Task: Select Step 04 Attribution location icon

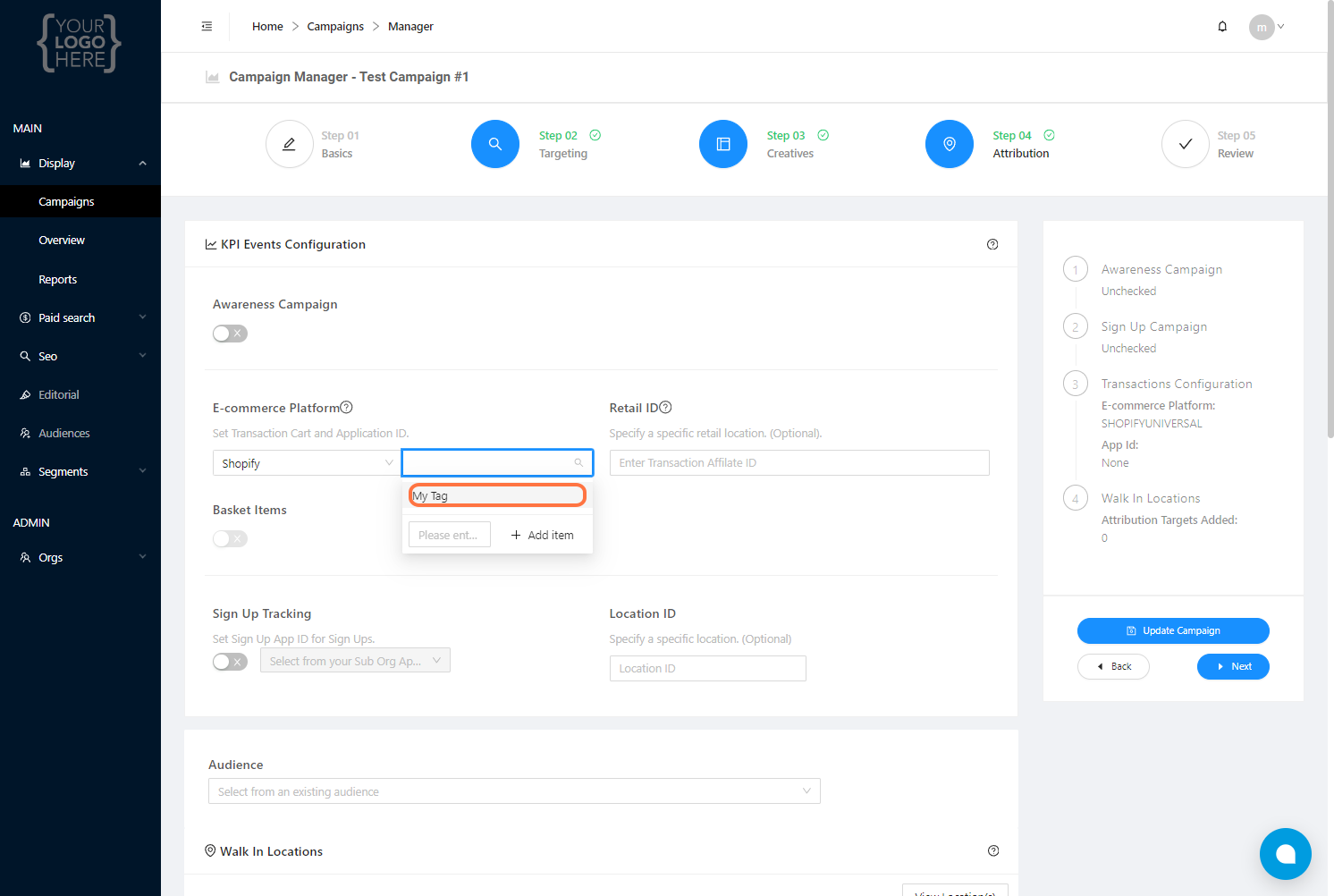Action: [x=950, y=144]
